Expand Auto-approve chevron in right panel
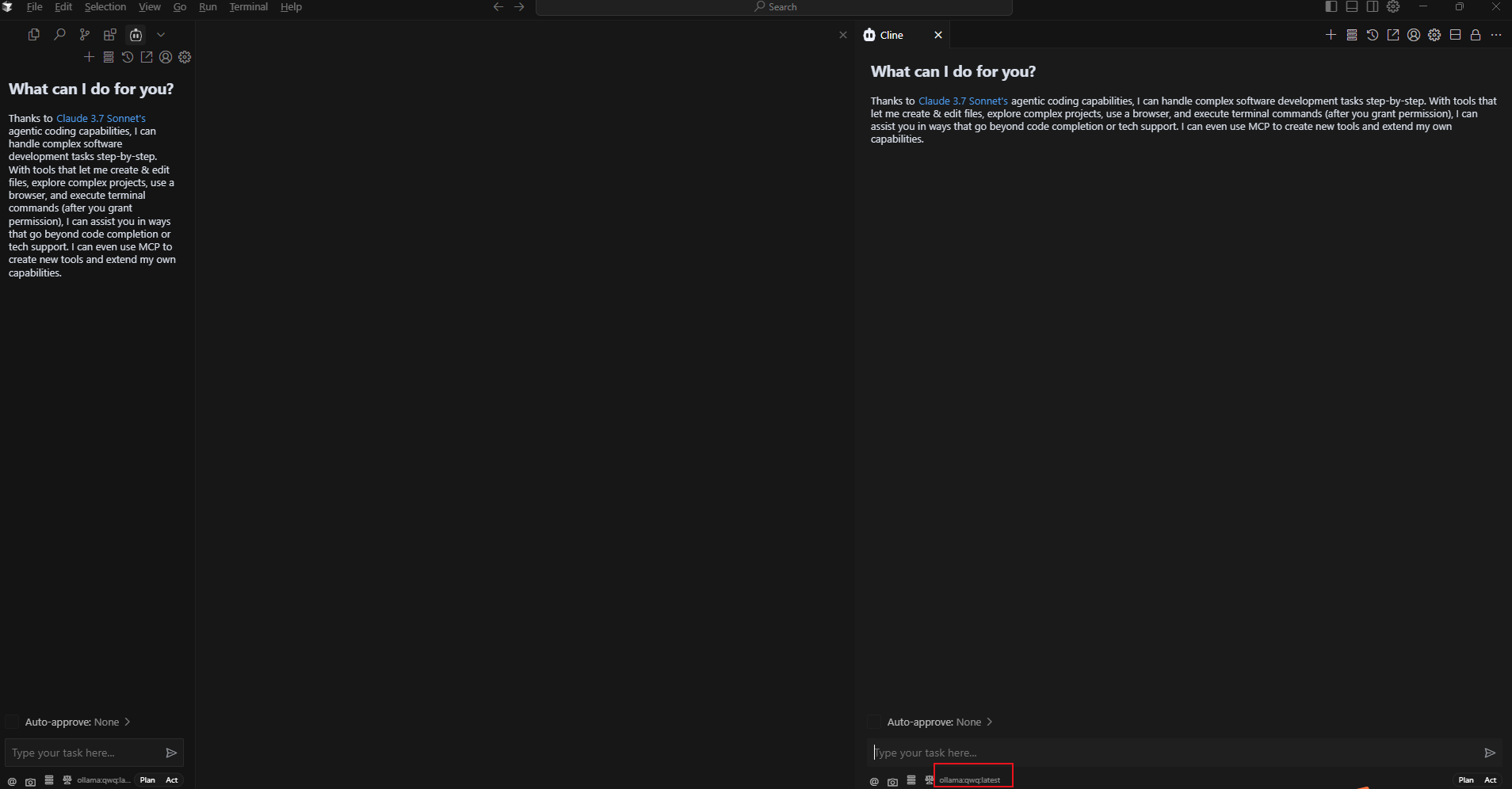Screen dimensions: 1512x789 [x=990, y=722]
